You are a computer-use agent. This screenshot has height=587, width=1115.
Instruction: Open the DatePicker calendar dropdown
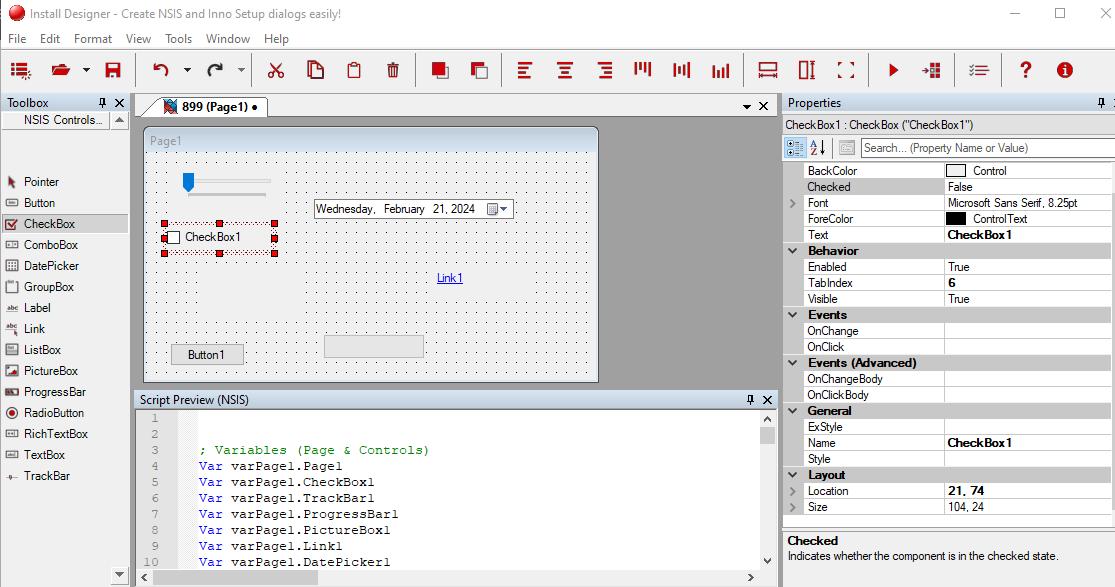pos(497,209)
